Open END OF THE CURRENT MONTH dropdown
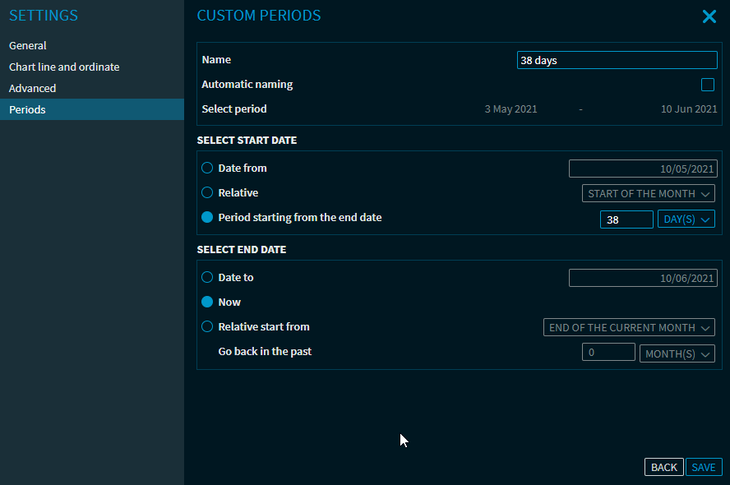The width and height of the screenshot is (730, 485). click(x=629, y=328)
